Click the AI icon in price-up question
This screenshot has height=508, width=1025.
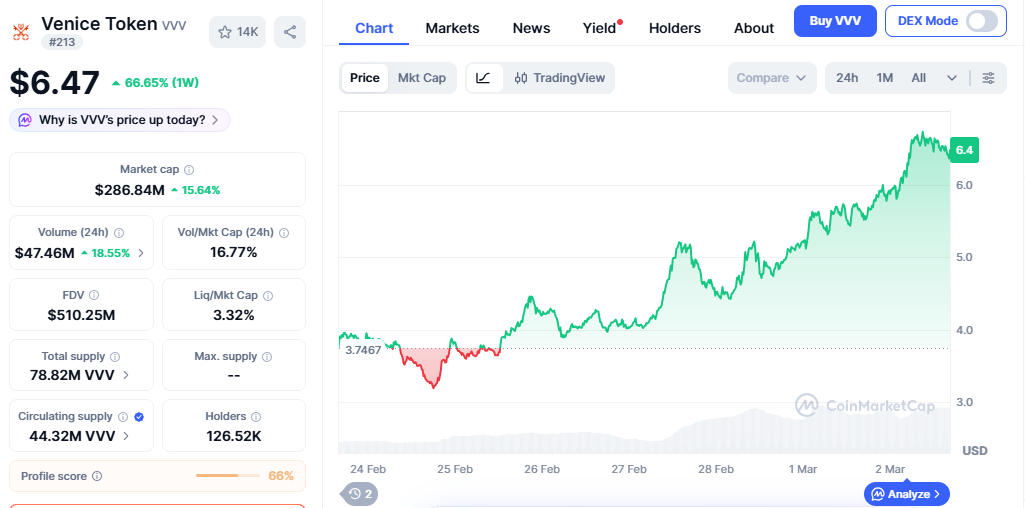point(25,120)
